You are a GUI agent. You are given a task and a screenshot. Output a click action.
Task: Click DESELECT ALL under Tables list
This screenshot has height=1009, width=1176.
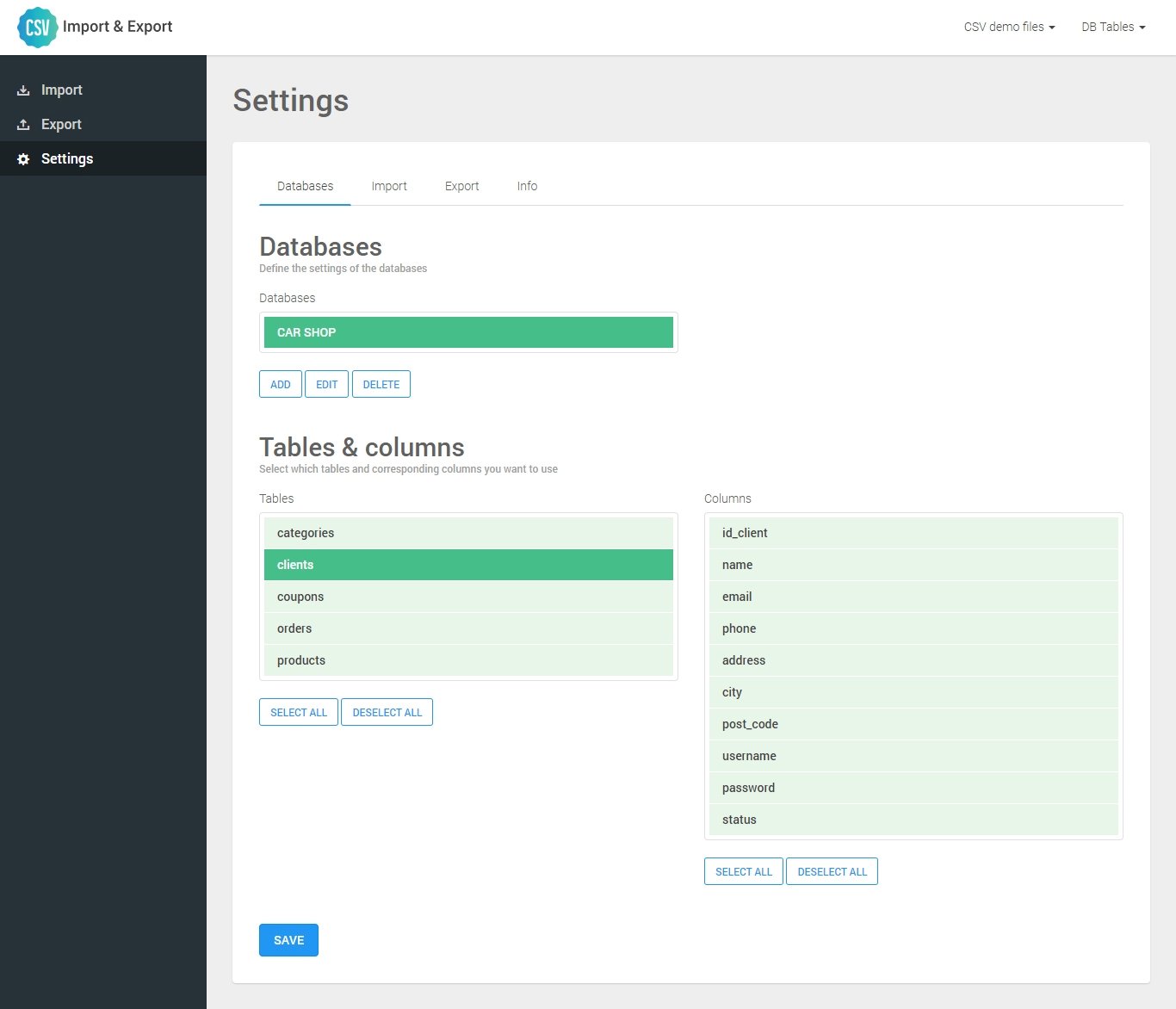point(387,713)
